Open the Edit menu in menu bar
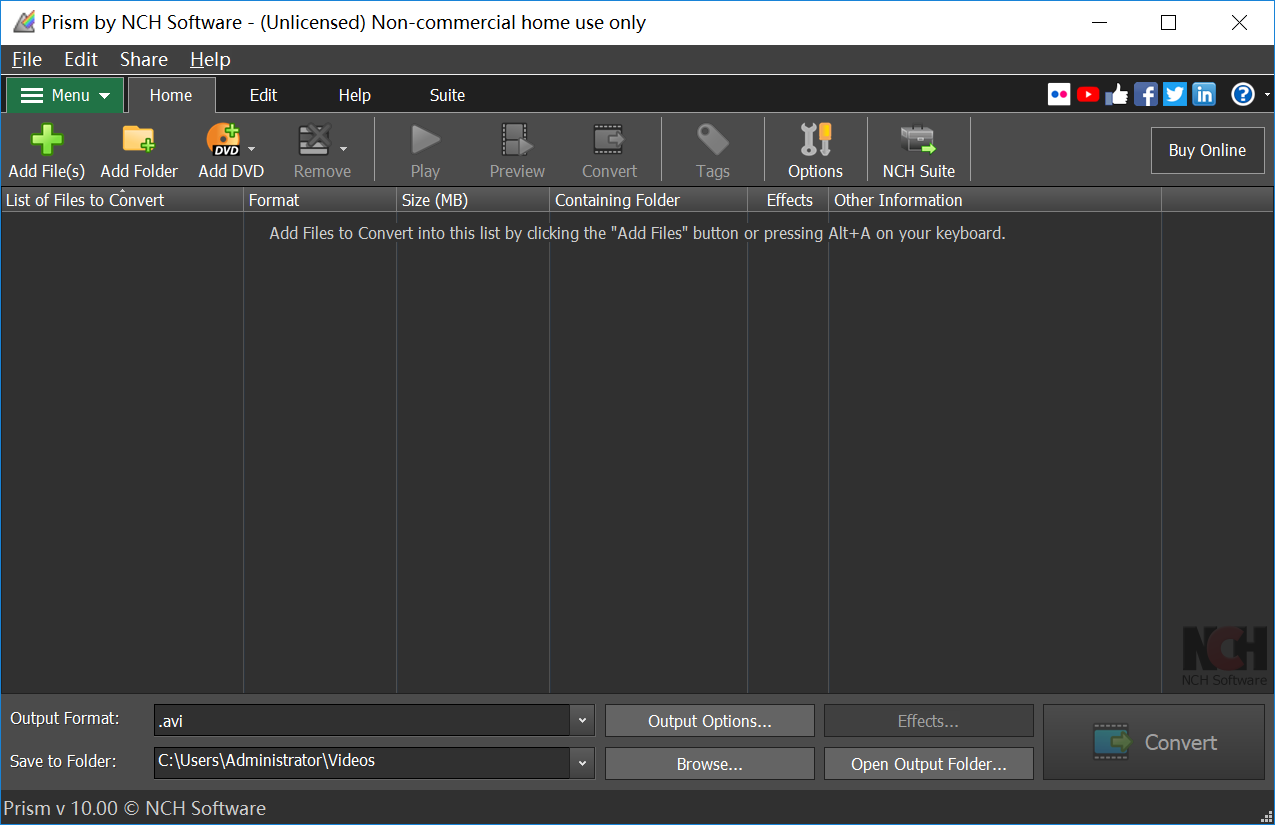The image size is (1275, 825). (81, 59)
